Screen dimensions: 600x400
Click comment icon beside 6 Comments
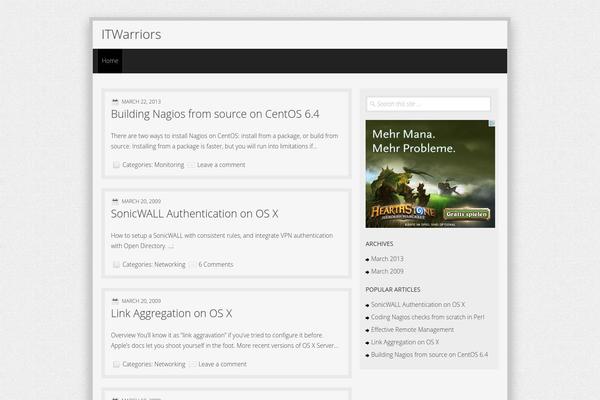point(193,264)
